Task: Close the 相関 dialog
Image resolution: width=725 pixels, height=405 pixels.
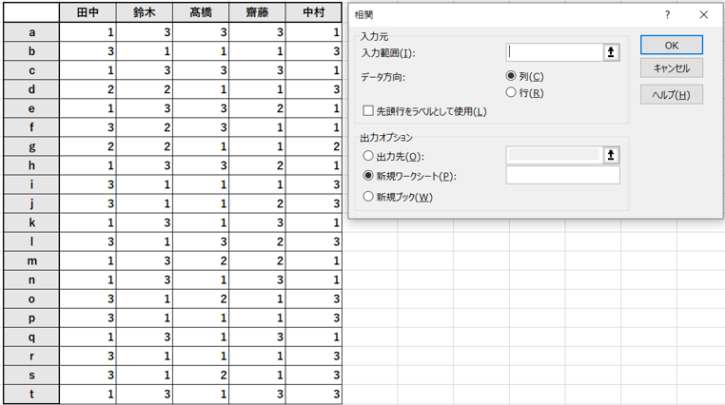Action: coord(703,15)
